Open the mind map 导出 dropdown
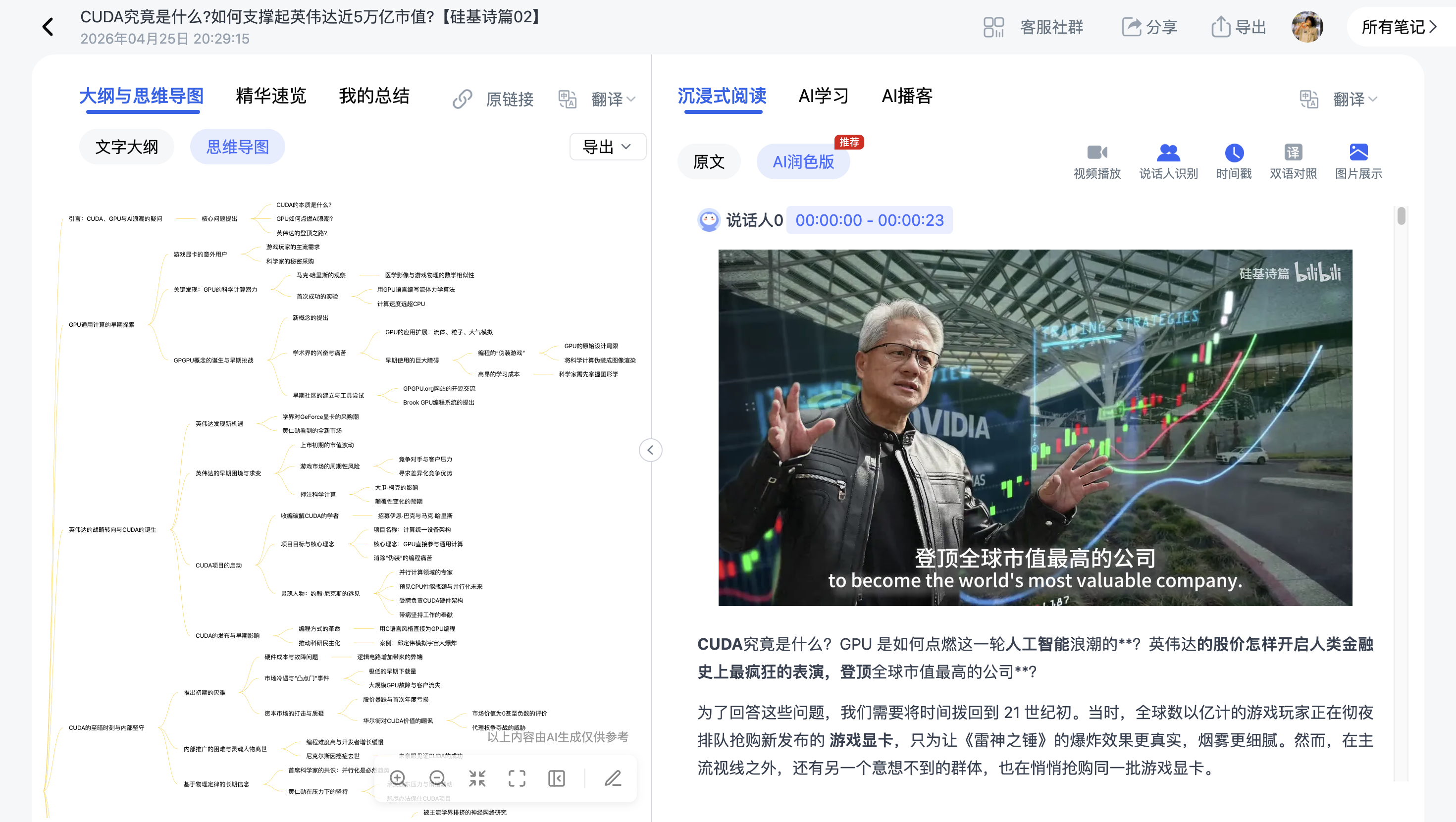 point(608,147)
